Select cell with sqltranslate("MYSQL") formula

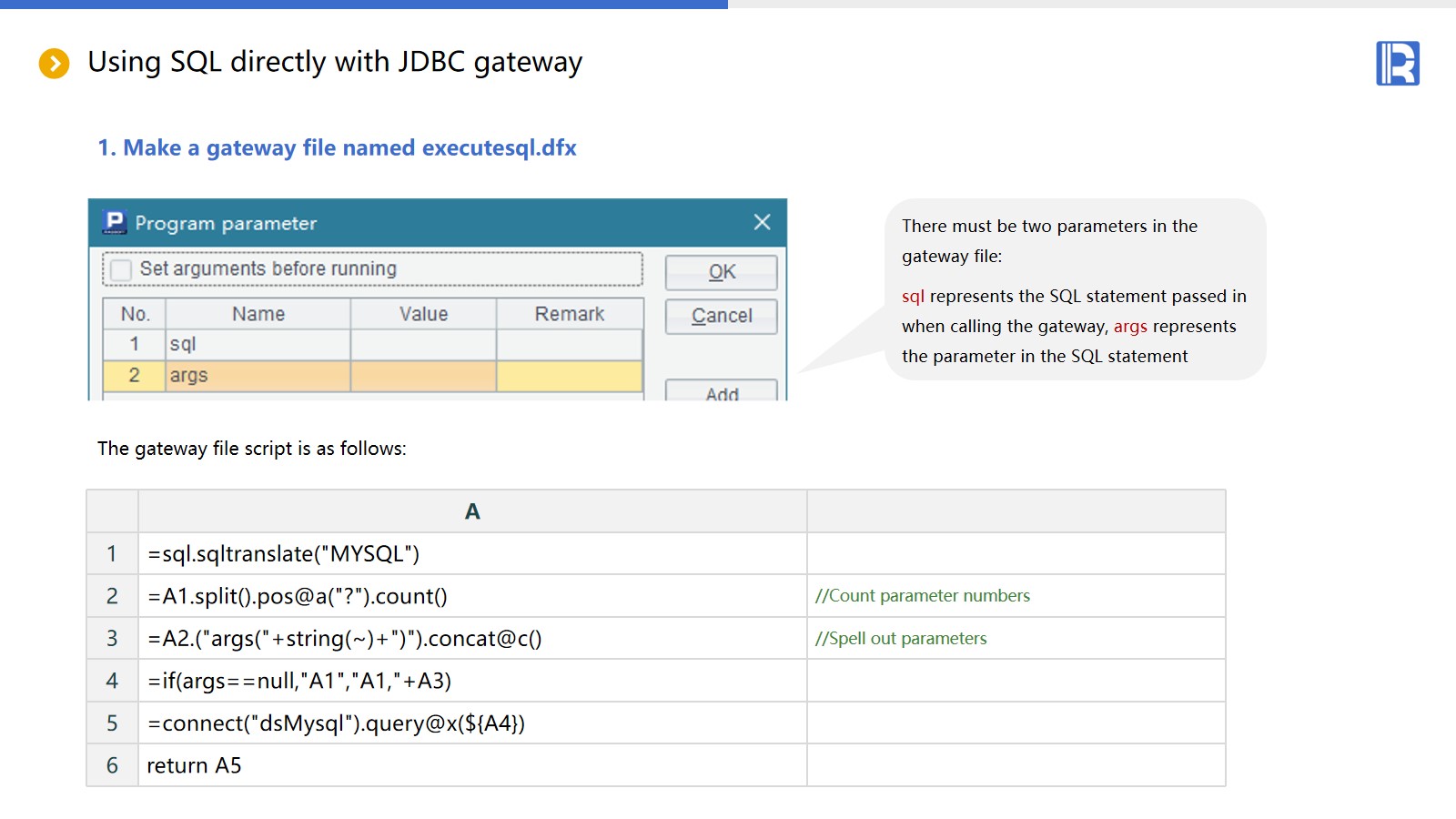471,554
